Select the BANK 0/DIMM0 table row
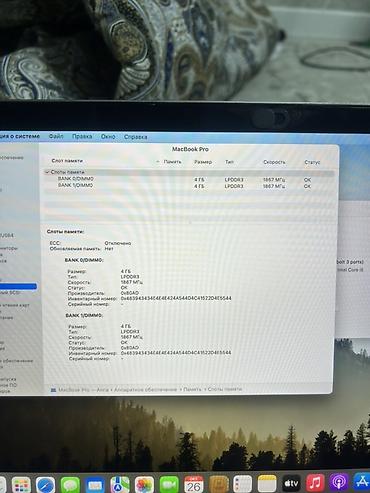Screen dimensions: 370x493 click(189, 179)
